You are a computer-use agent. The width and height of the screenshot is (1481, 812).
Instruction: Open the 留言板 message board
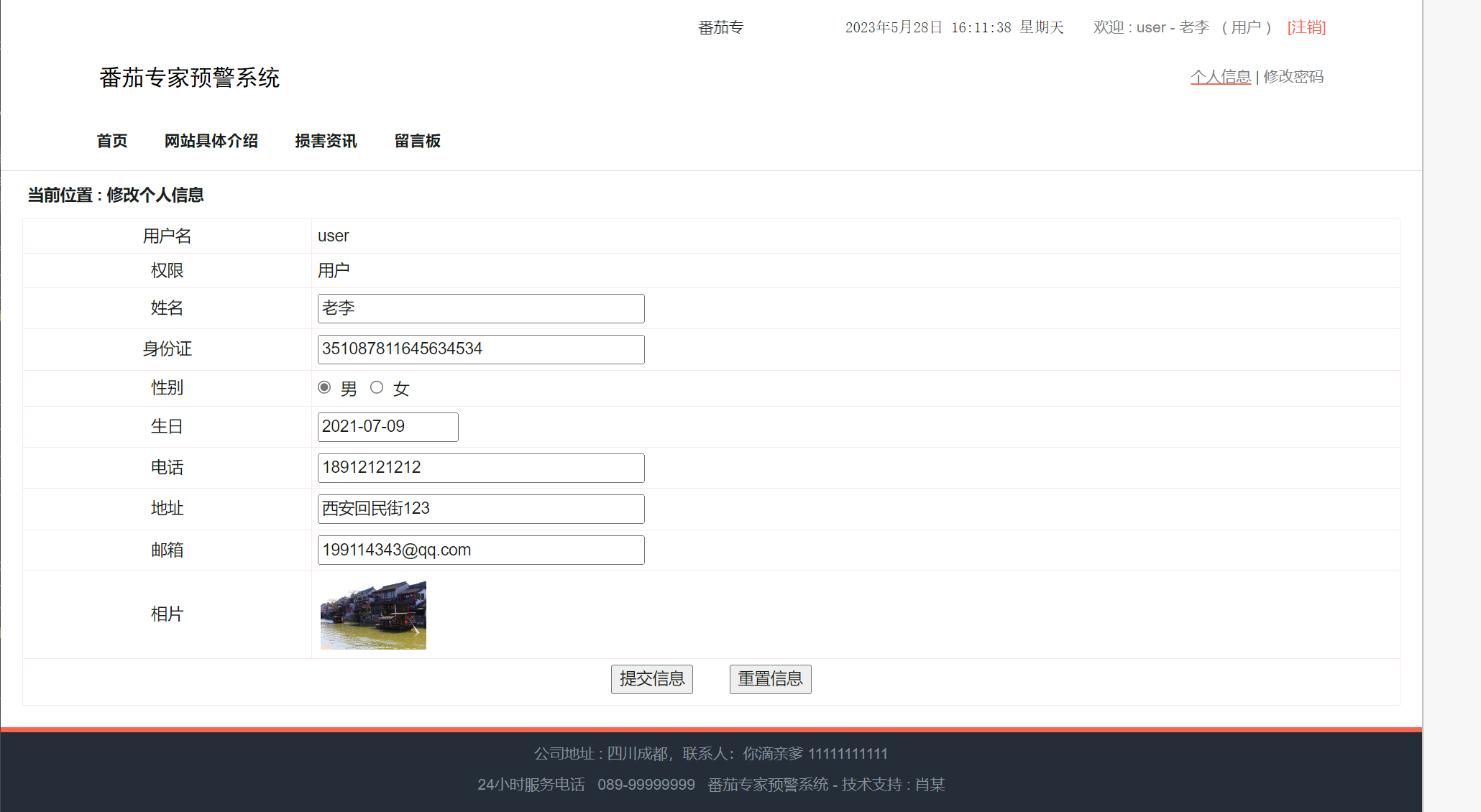point(417,141)
